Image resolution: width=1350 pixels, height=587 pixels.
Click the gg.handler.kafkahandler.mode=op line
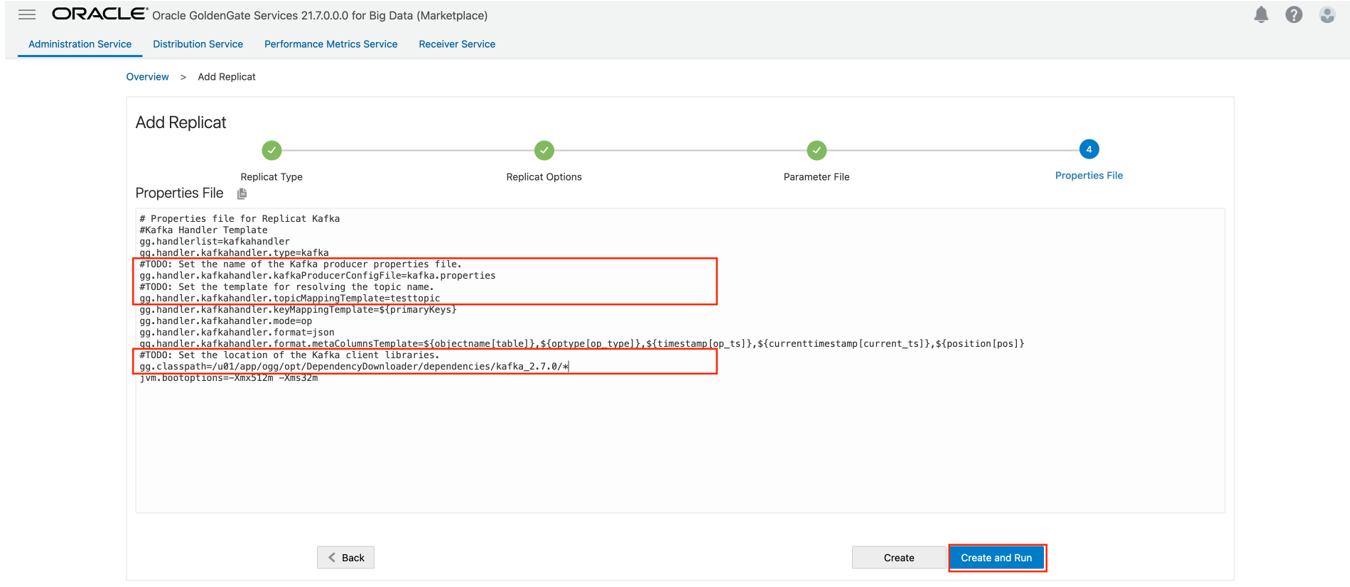[x=226, y=321]
